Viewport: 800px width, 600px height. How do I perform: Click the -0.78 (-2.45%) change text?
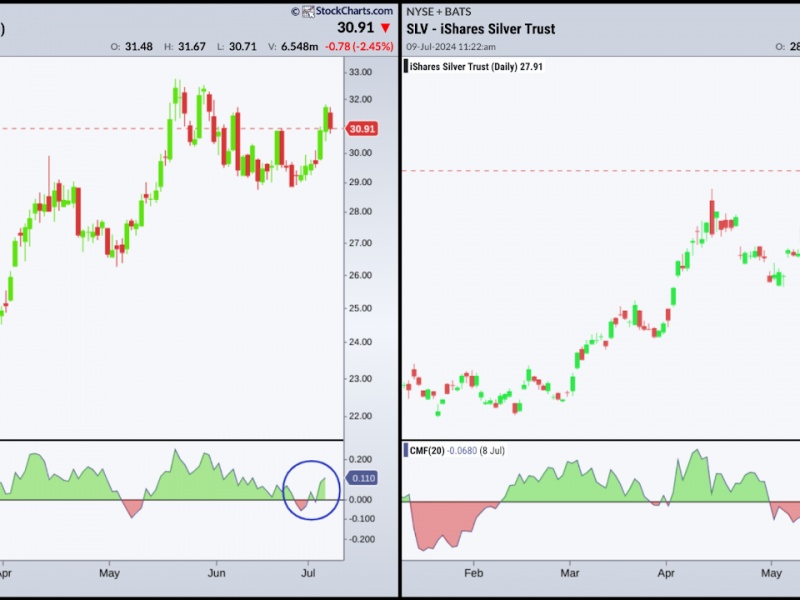coord(359,46)
